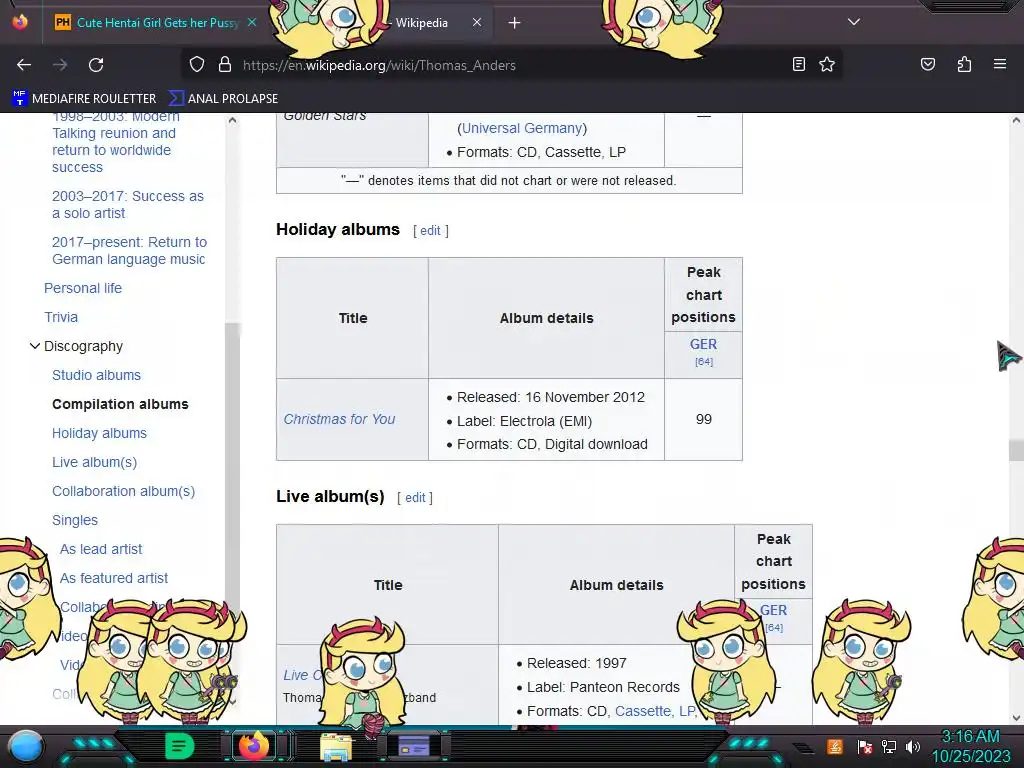
Task: Go back one page
Action: point(24,65)
